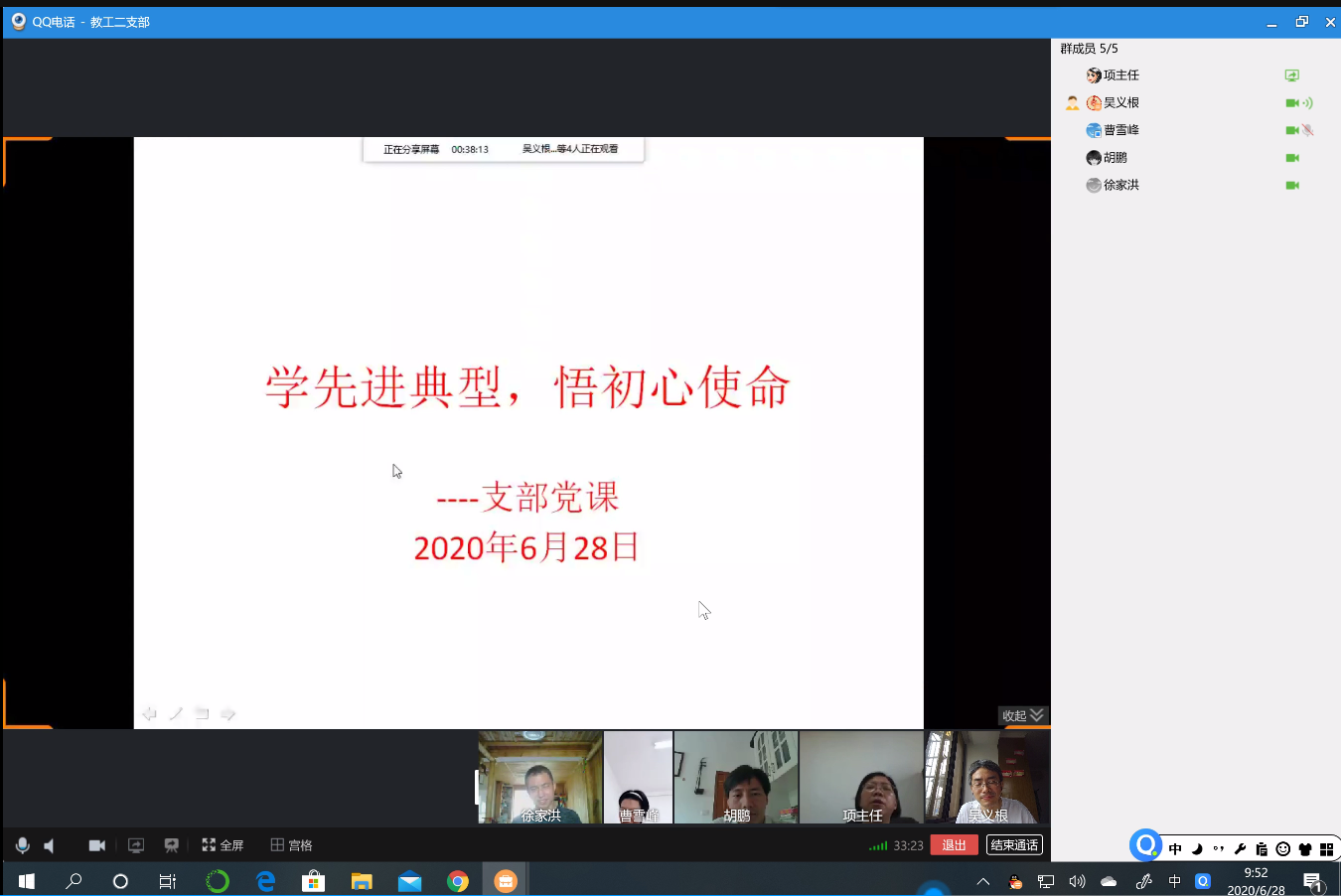The height and width of the screenshot is (896, 1341).
Task: Switch to 全屏 fullscreen view
Action: click(223, 845)
